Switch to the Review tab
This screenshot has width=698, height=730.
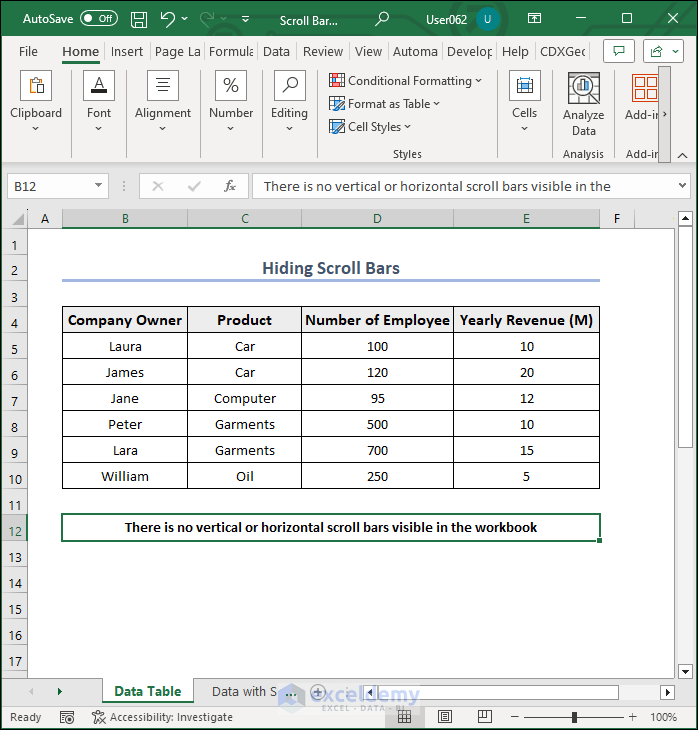pos(323,51)
